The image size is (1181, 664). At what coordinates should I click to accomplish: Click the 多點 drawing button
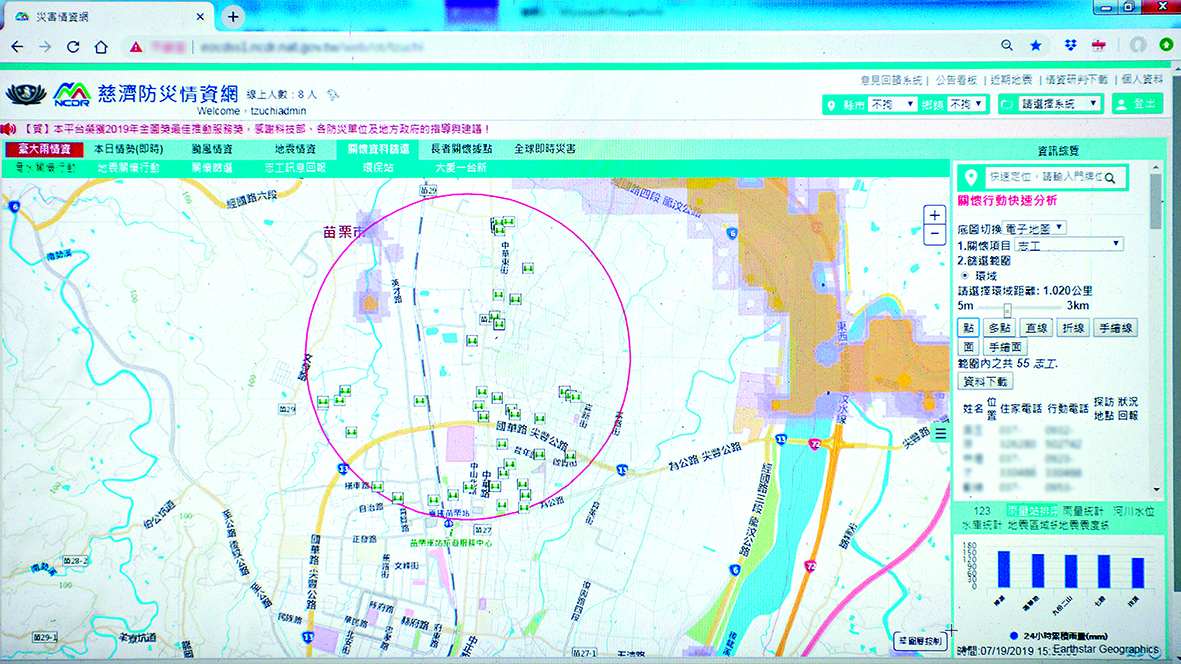tap(999, 328)
